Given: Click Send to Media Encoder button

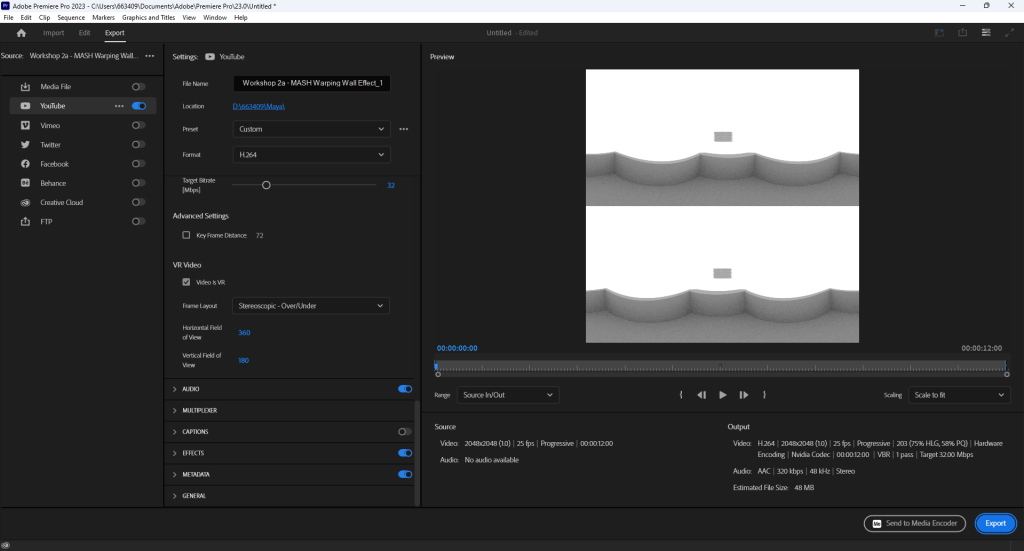Looking at the screenshot, I should coord(916,523).
